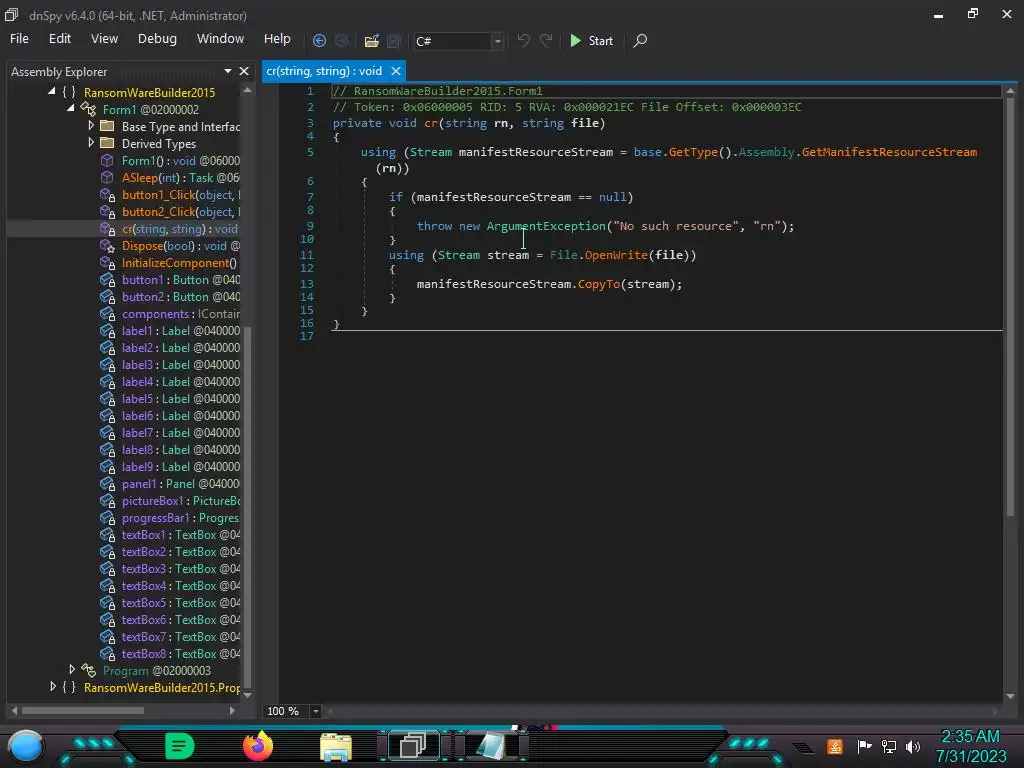Click the button1 field icon
This screenshot has height=768, width=1024.
click(x=107, y=280)
